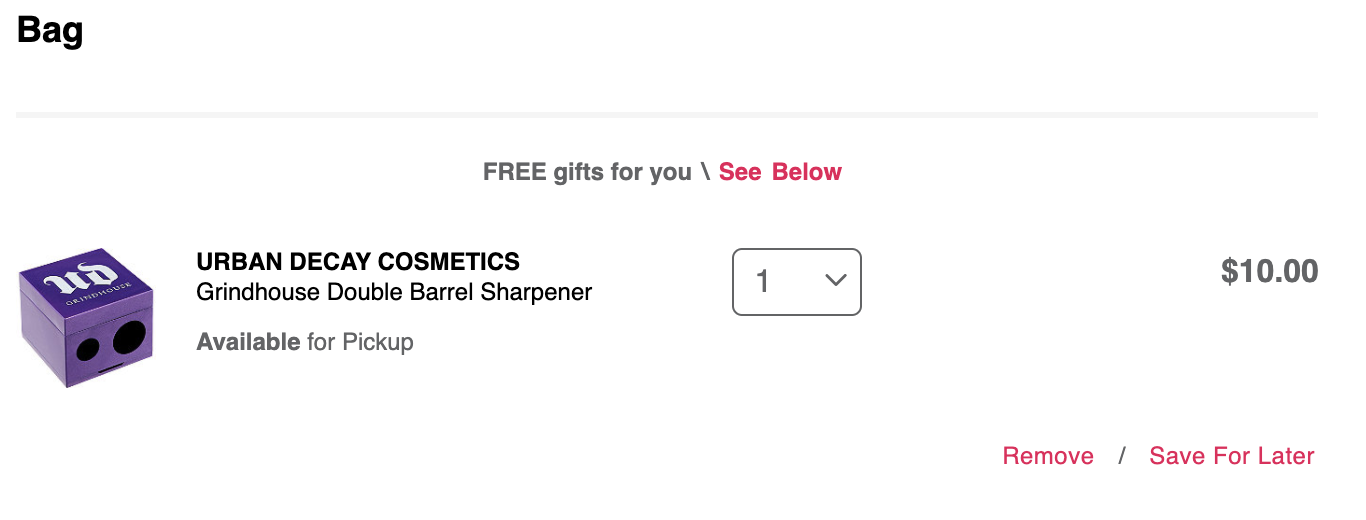Open the quantity dropdown showing 1
The image size is (1366, 520).
click(797, 282)
